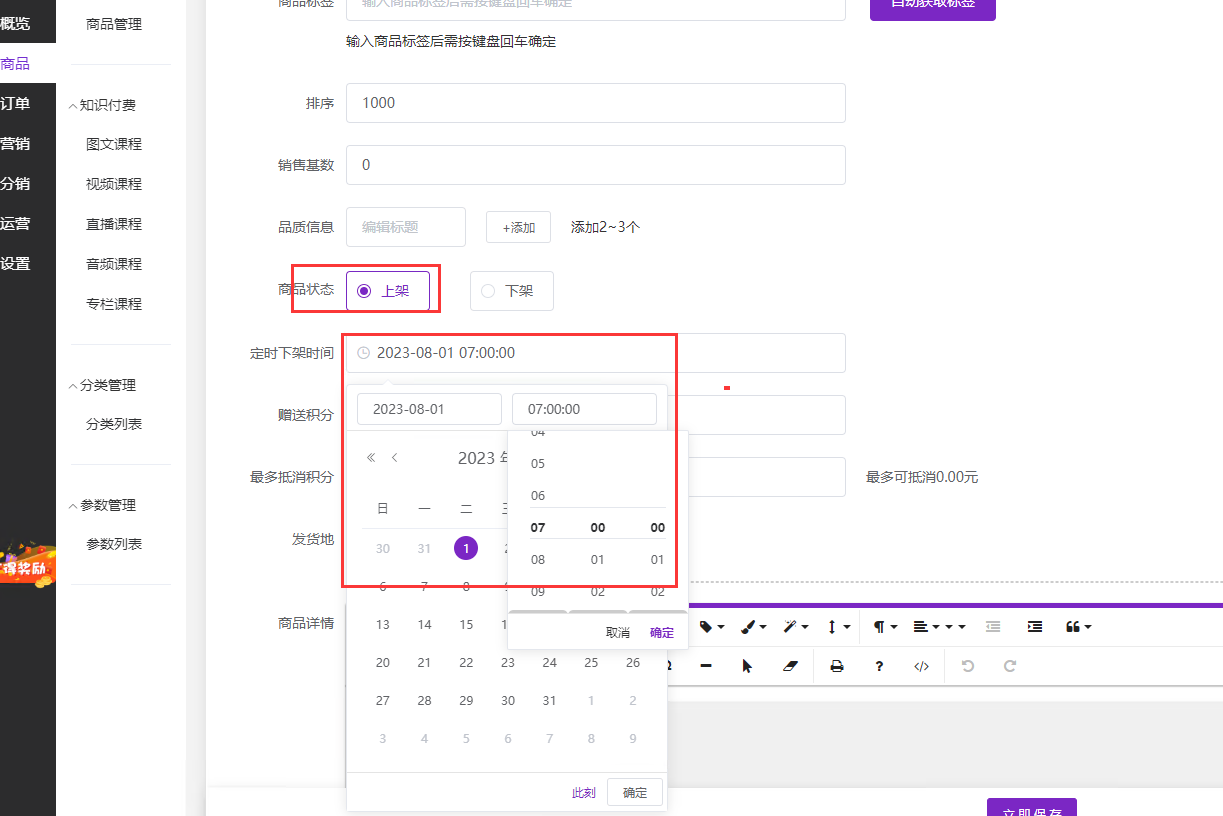Open the quote style dropdown
The image size is (1223, 816).
coord(1078,626)
